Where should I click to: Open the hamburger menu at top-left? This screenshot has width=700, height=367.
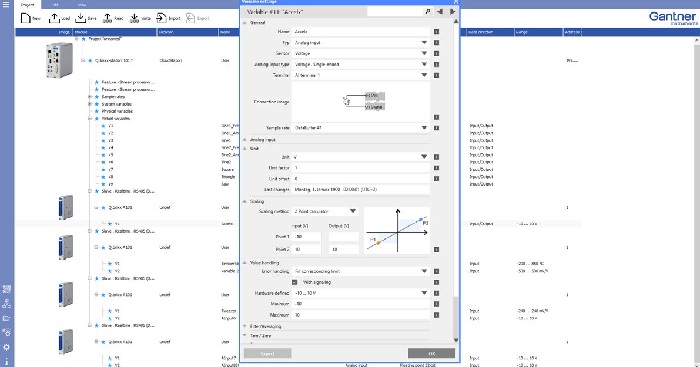coord(6,4)
